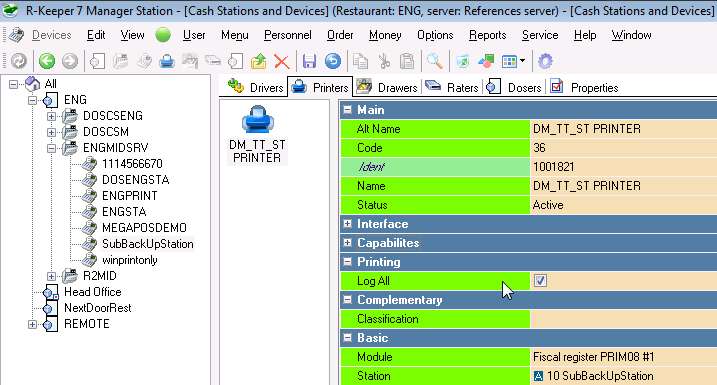Click the green back arrow button
This screenshot has width=717, height=385.
click(x=47, y=61)
